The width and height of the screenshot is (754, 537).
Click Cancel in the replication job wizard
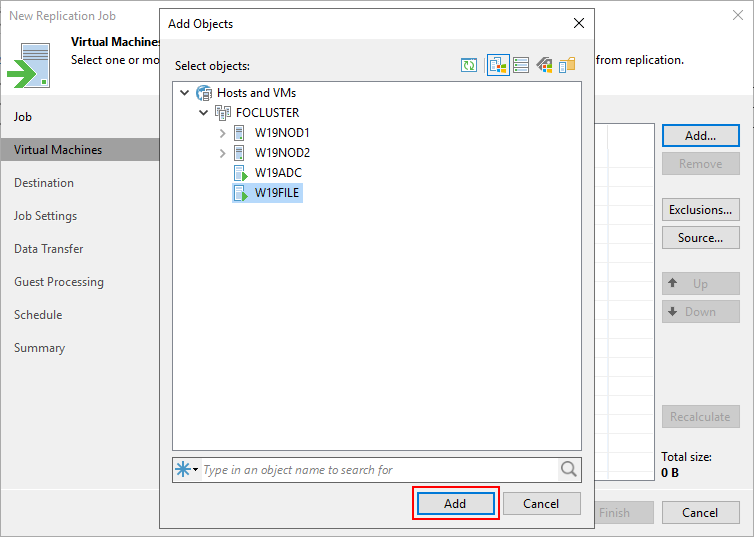coord(701,512)
